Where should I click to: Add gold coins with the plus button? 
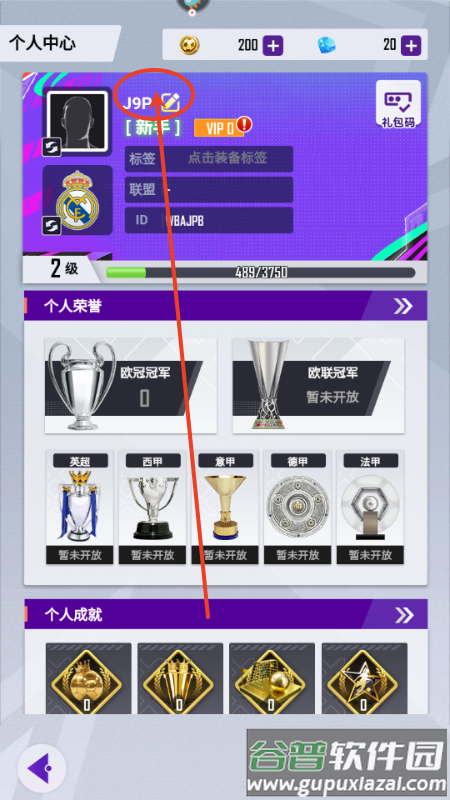273,46
